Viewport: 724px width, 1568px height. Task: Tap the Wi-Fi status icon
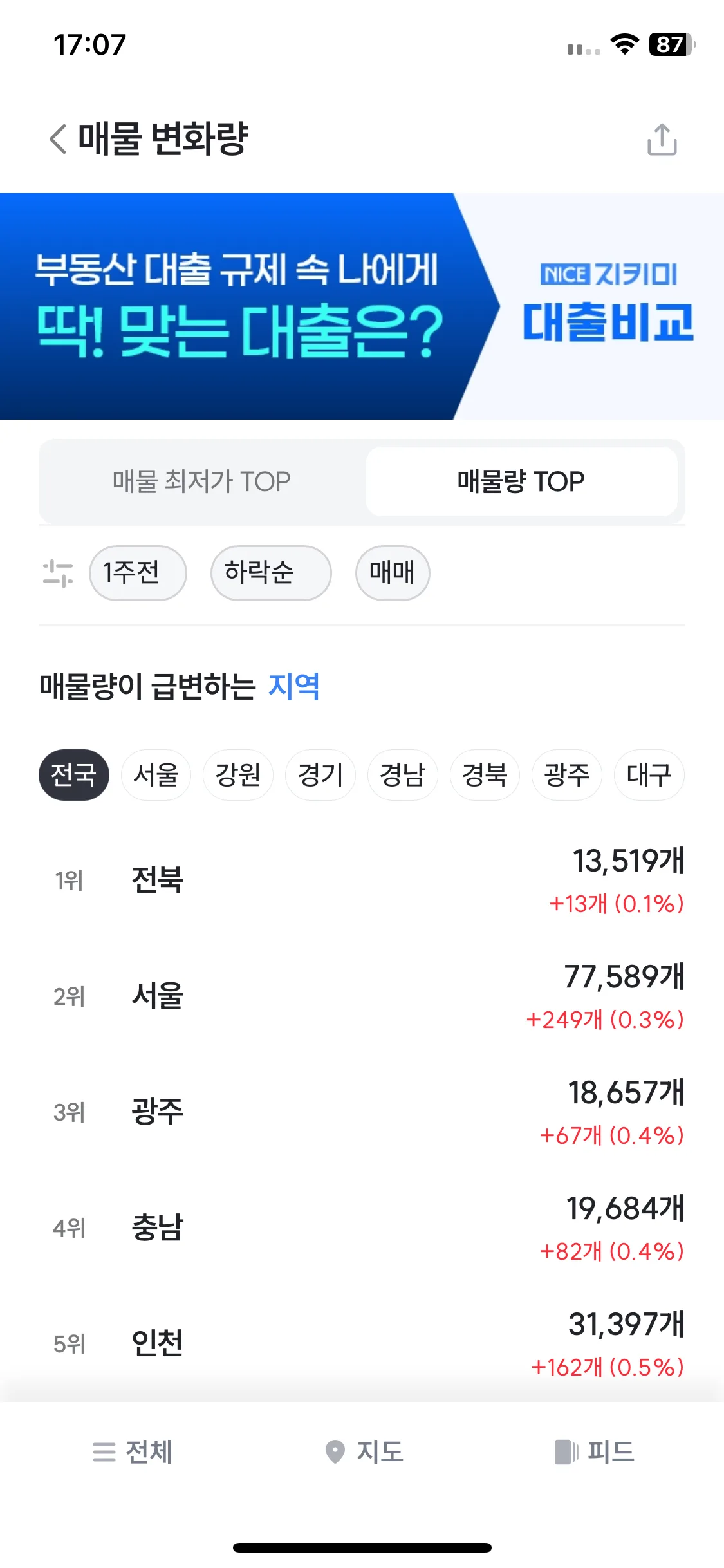624,44
